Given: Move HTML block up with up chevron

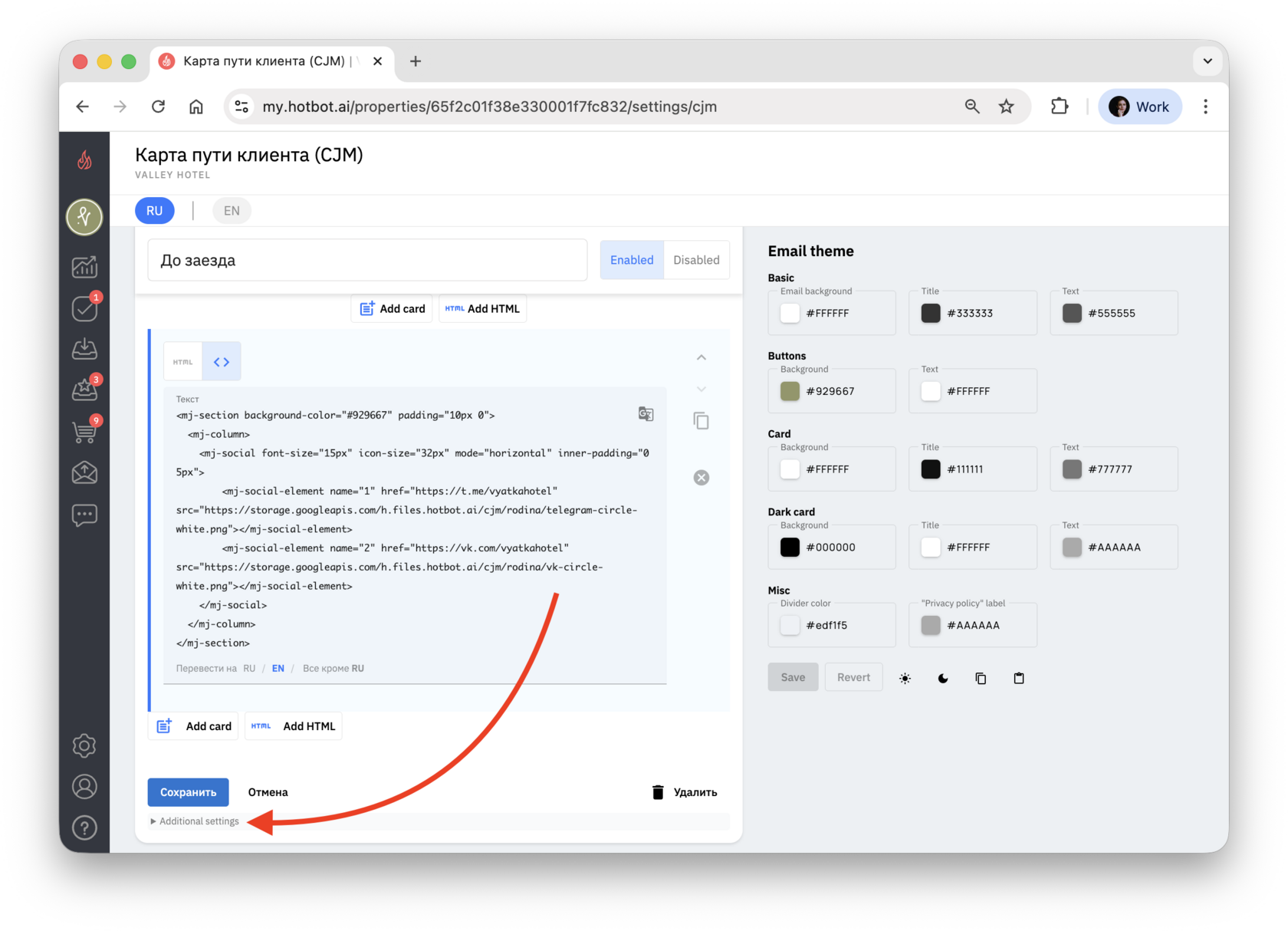Looking at the screenshot, I should tap(701, 357).
